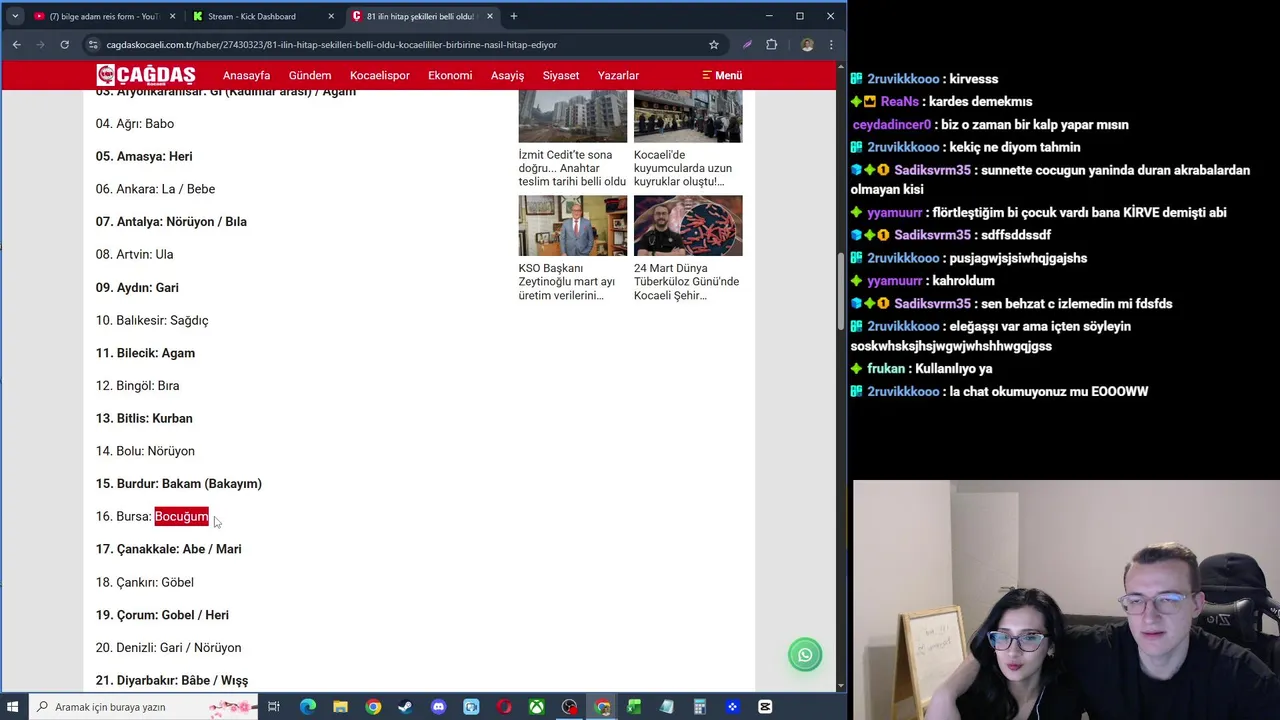Open Chrome's three-dot menu
The image size is (1280, 720).
click(831, 44)
